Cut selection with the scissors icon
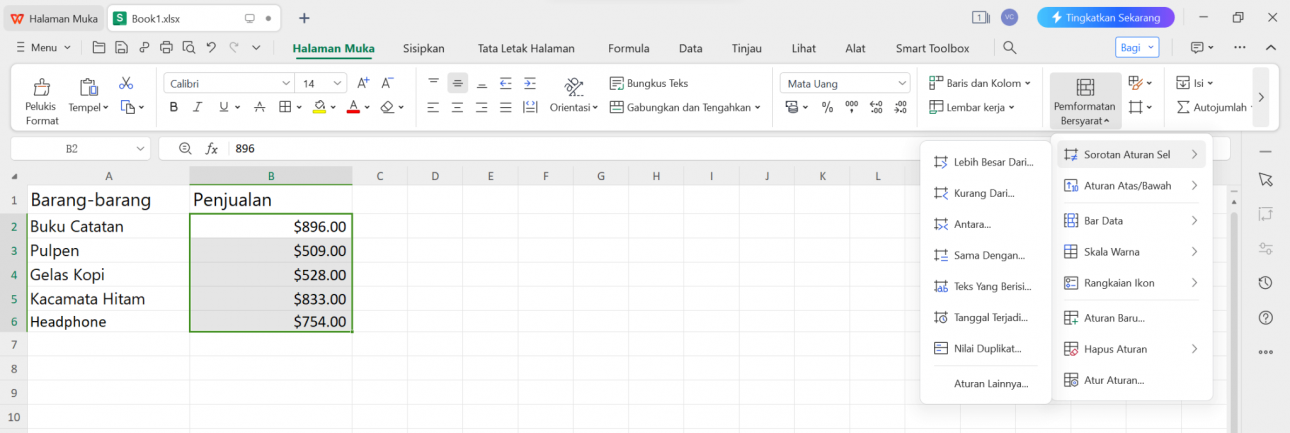1290x433 pixels. pyautogui.click(x=126, y=84)
